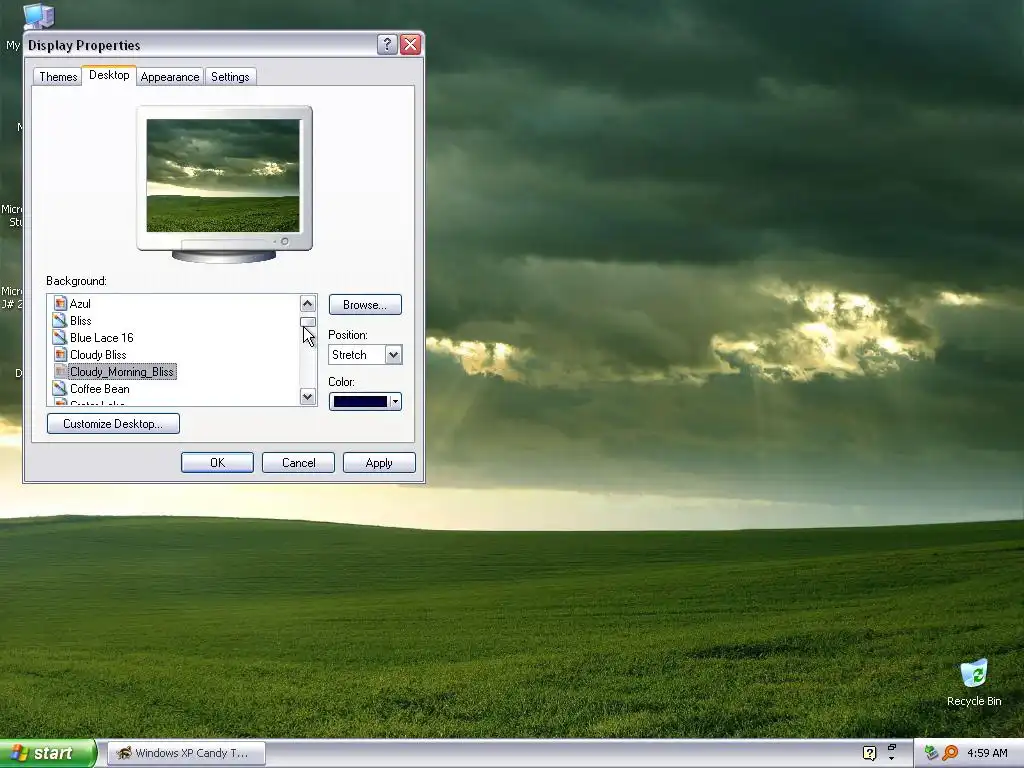The width and height of the screenshot is (1024, 768).
Task: Go to the Settings tab
Action: coord(230,76)
